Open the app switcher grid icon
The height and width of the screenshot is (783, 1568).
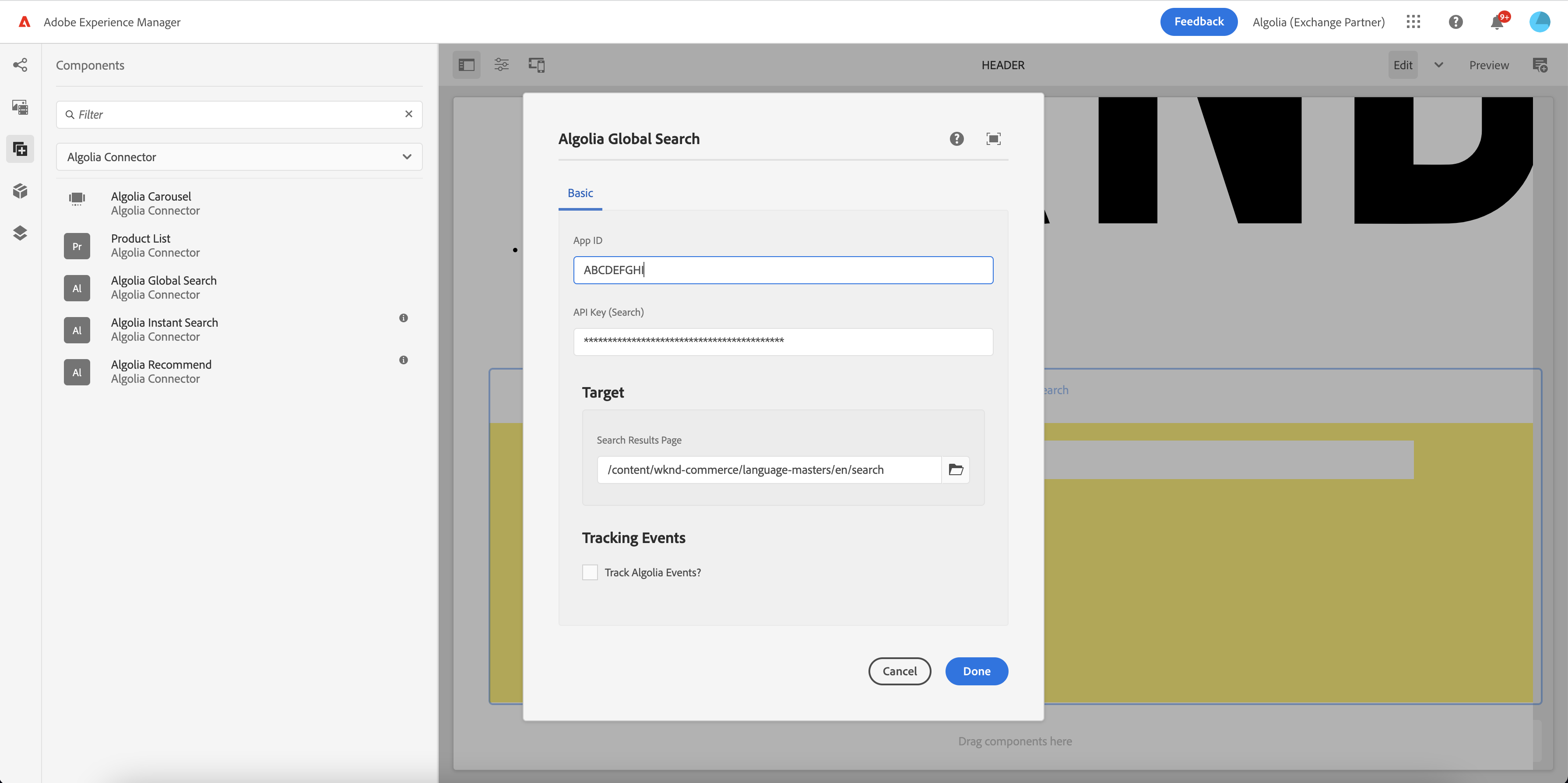1413,22
